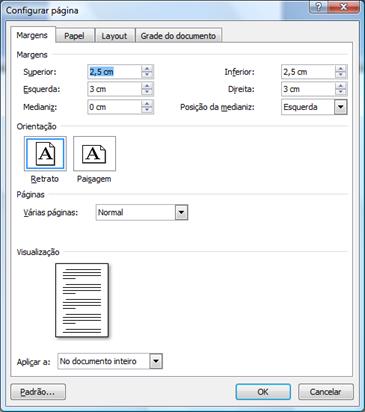Increase the Superior margin value
This screenshot has height=412, width=365.
(x=147, y=69)
